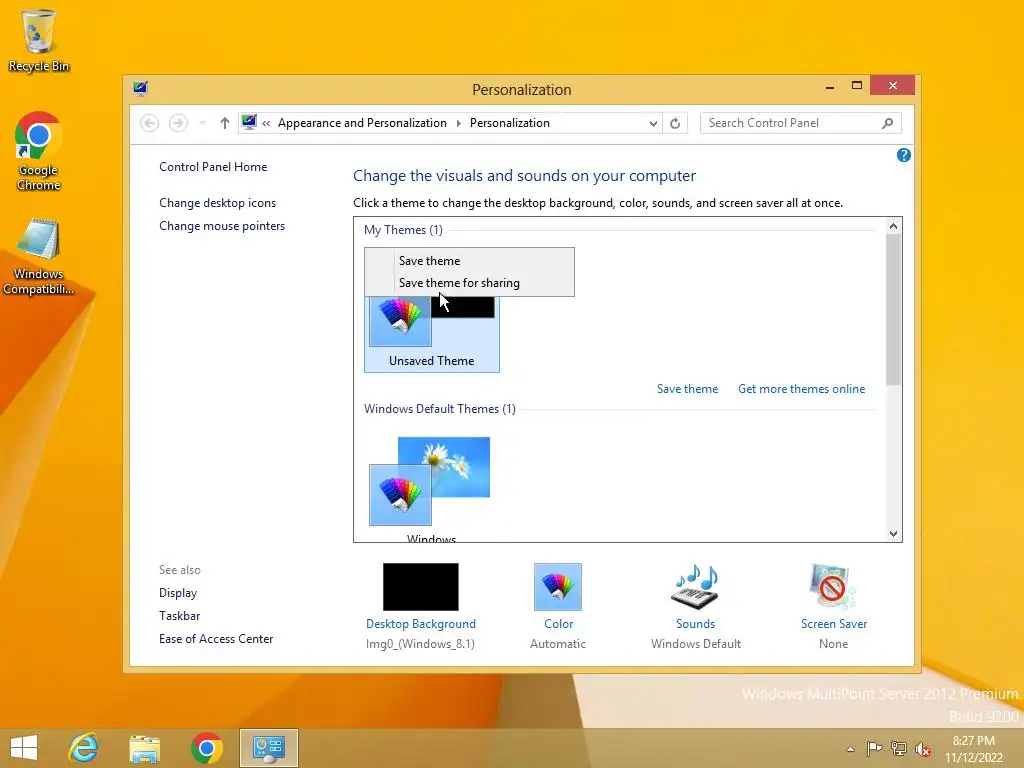Click the Save theme link
The width and height of the screenshot is (1024, 768).
click(x=687, y=389)
